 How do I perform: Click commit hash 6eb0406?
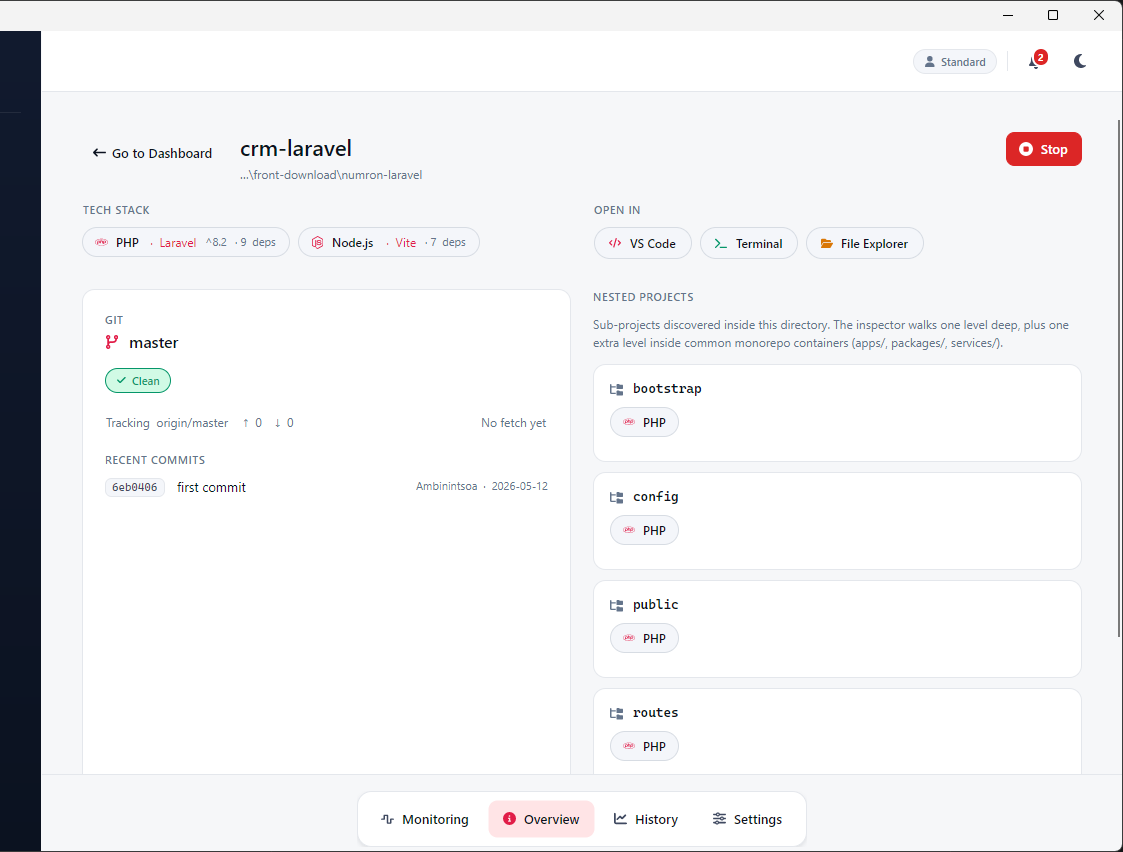[135, 488]
